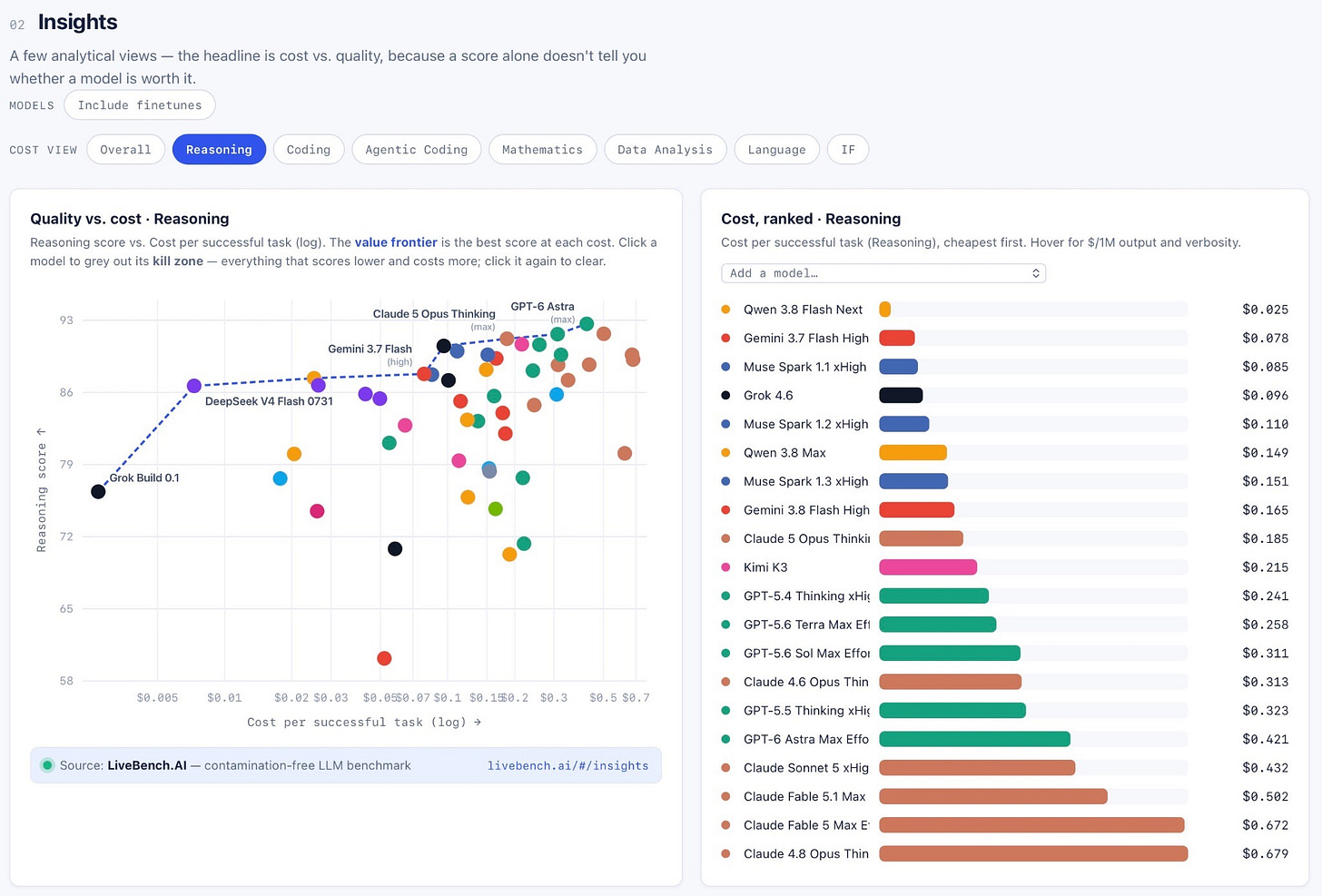
Task: Click the dropdown arrows in model selector
Action: click(x=1036, y=273)
